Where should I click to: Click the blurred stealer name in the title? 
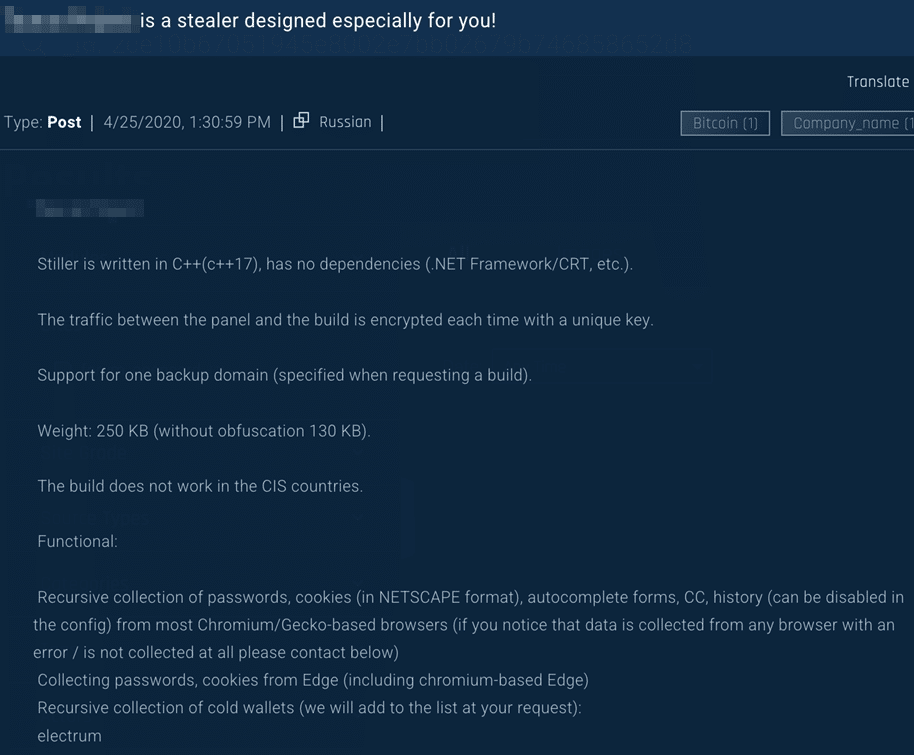click(x=70, y=20)
